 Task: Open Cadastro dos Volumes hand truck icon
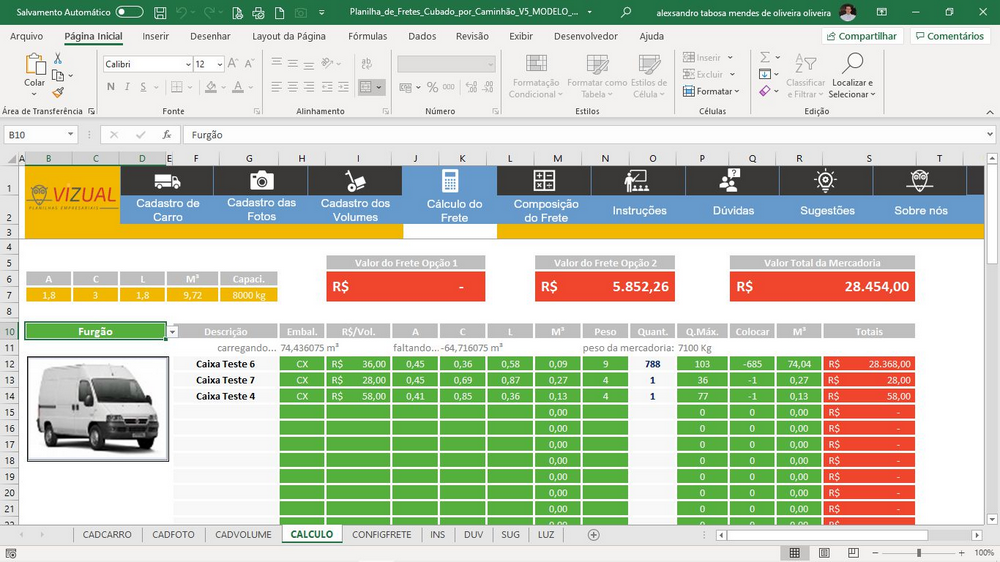point(355,181)
